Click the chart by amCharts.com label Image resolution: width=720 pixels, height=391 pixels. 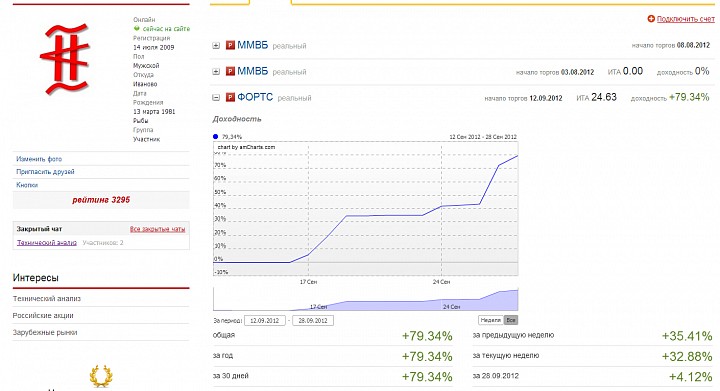[246, 147]
